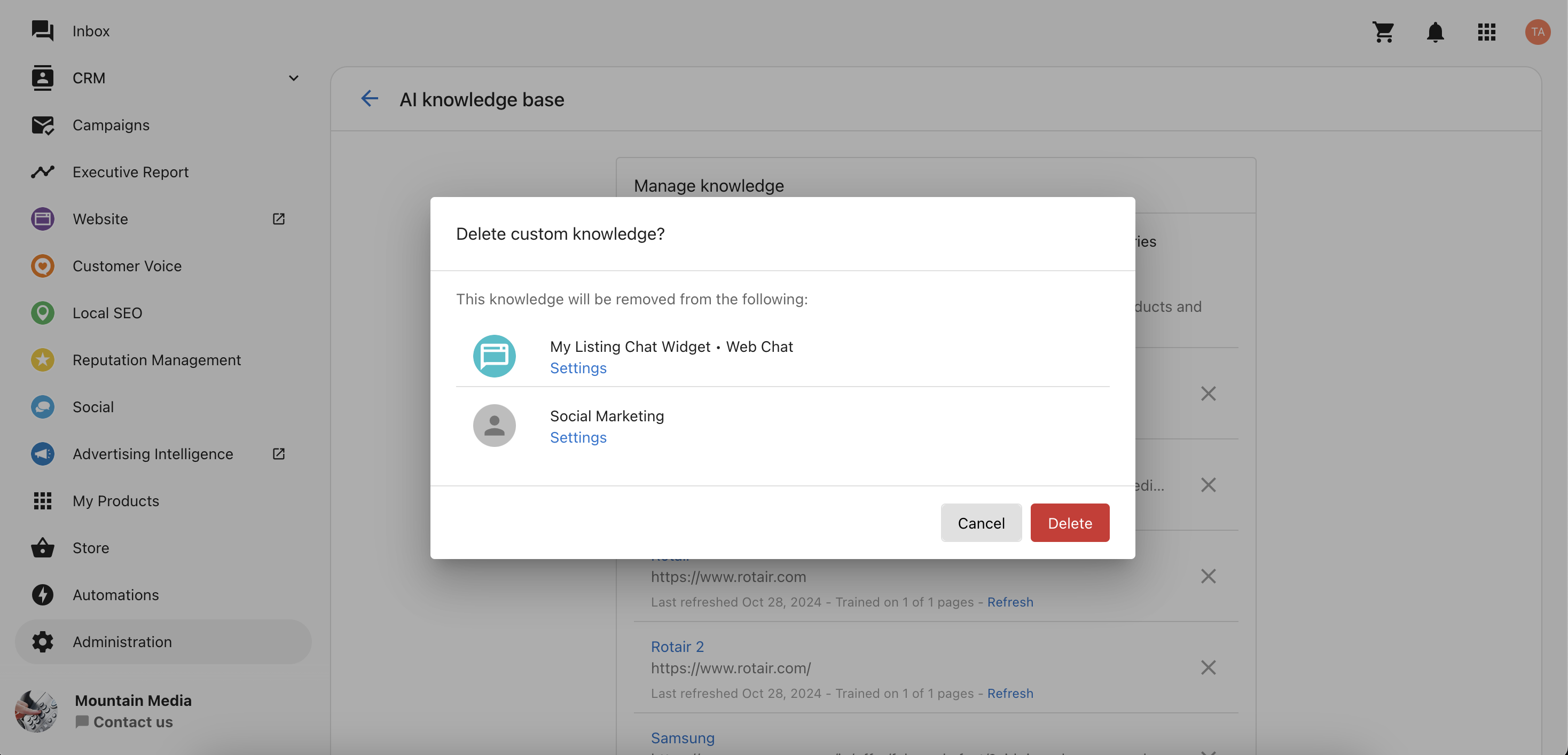Click the Local SEO pin icon
This screenshot has height=755, width=1568.
pyautogui.click(x=43, y=313)
